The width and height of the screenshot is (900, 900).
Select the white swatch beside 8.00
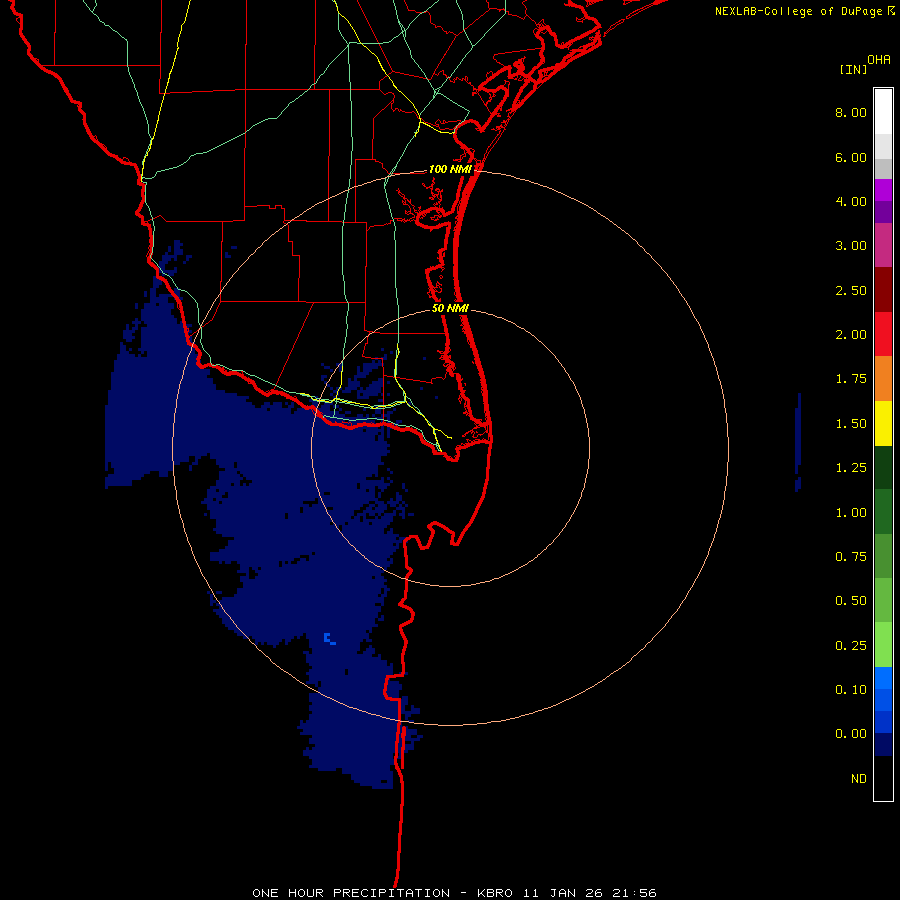coord(883,111)
